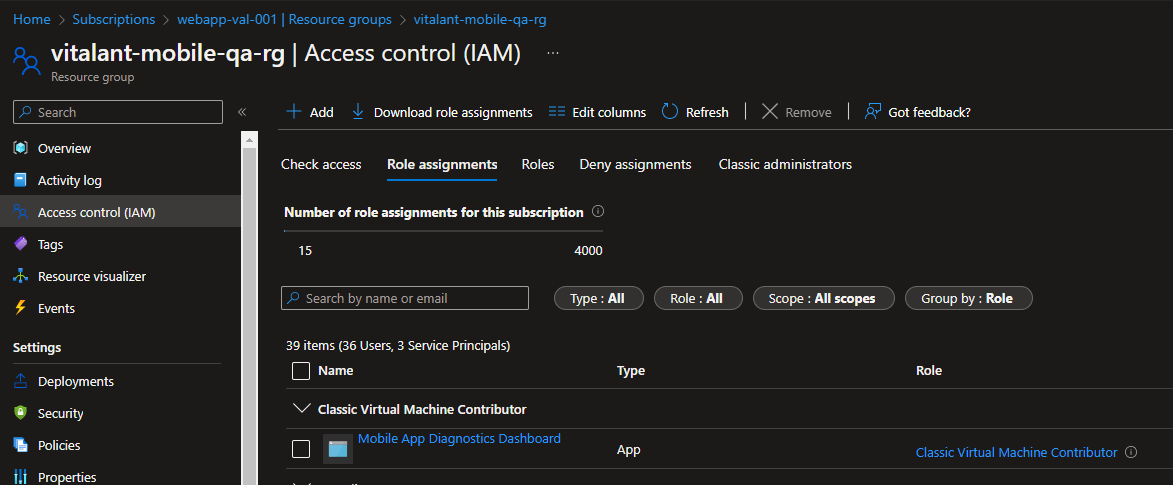Click the Mobile App Diagnostics Dashboard app icon
Screen dimensions: 1173x485
click(338, 449)
